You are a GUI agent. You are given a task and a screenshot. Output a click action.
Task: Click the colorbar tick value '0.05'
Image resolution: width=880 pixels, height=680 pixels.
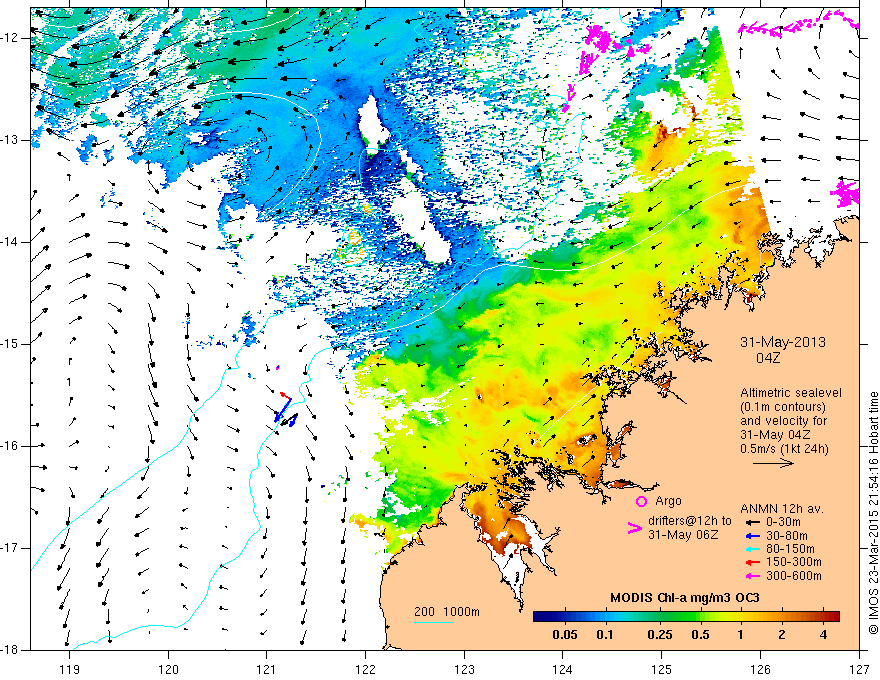[565, 635]
